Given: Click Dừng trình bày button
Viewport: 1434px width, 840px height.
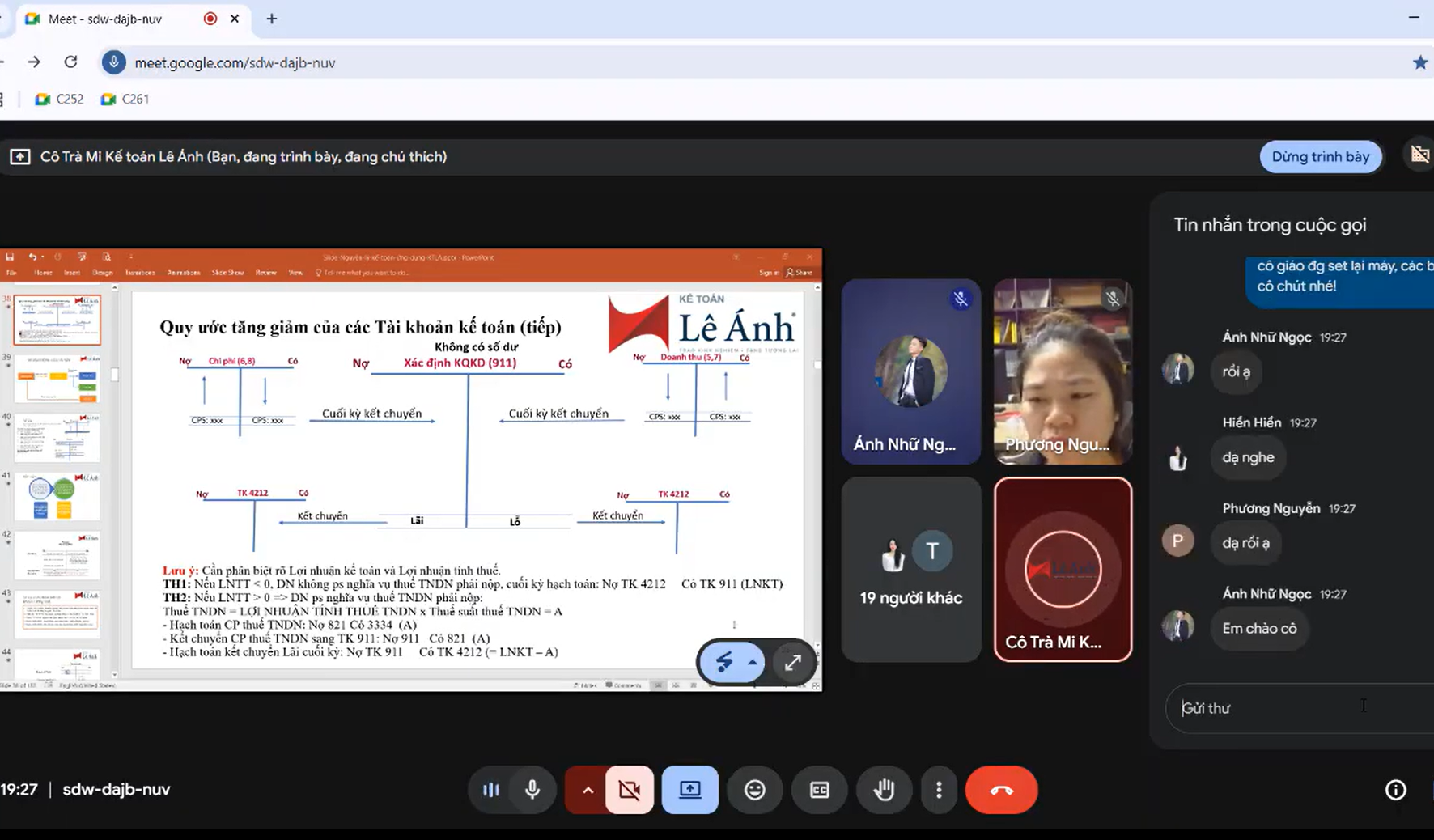Looking at the screenshot, I should [x=1320, y=157].
